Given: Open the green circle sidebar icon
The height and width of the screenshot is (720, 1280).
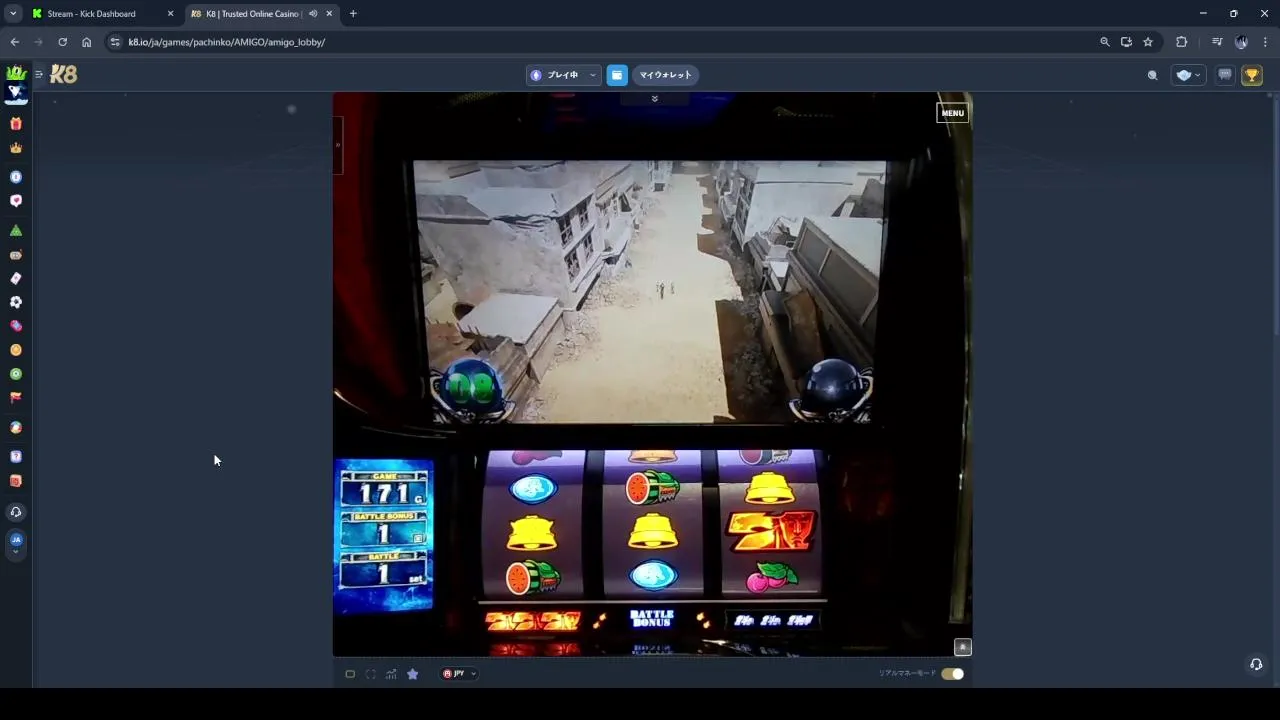Looking at the screenshot, I should coord(15,374).
